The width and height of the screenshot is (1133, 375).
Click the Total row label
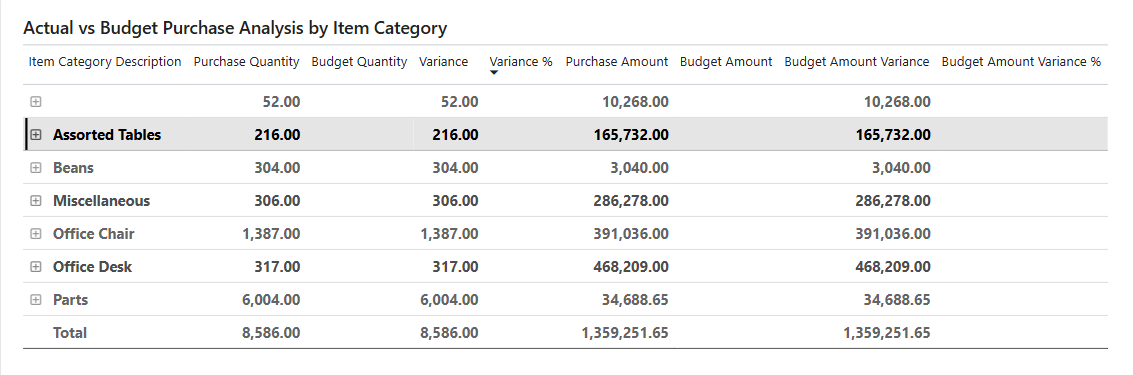click(69, 333)
